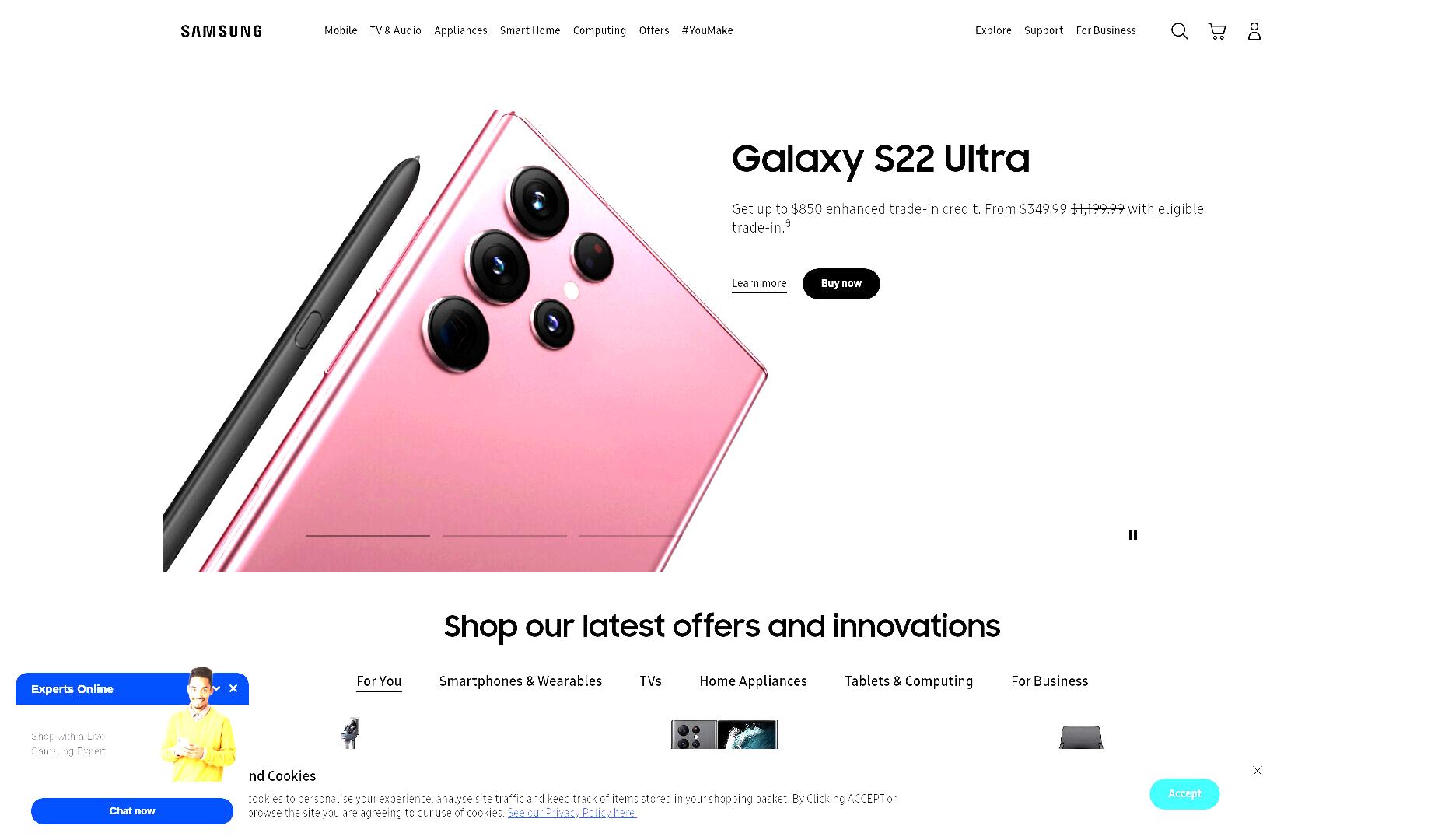Screen dimensions: 1445x840
Task: Open the Mobile menu
Action: [x=341, y=30]
